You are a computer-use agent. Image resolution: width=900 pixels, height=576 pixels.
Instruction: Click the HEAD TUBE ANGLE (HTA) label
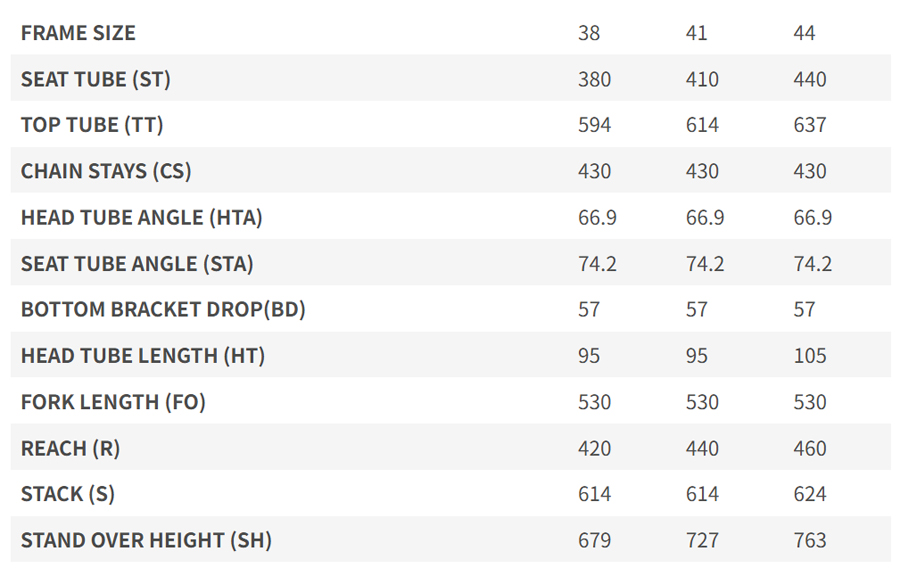pyautogui.click(x=142, y=217)
